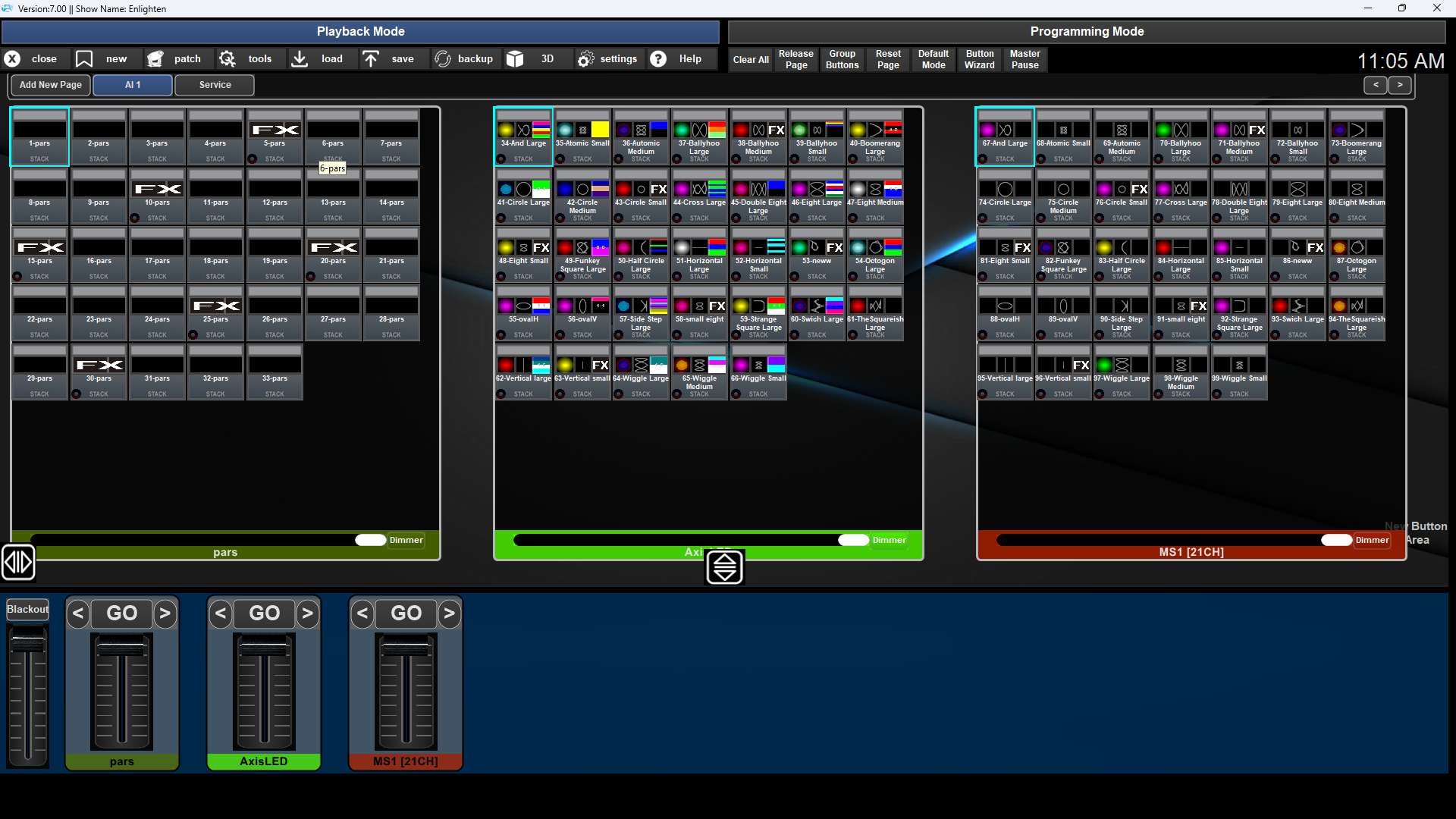Switch to Programming Mode tab
Image resolution: width=1456 pixels, height=819 pixels.
coord(1086,31)
